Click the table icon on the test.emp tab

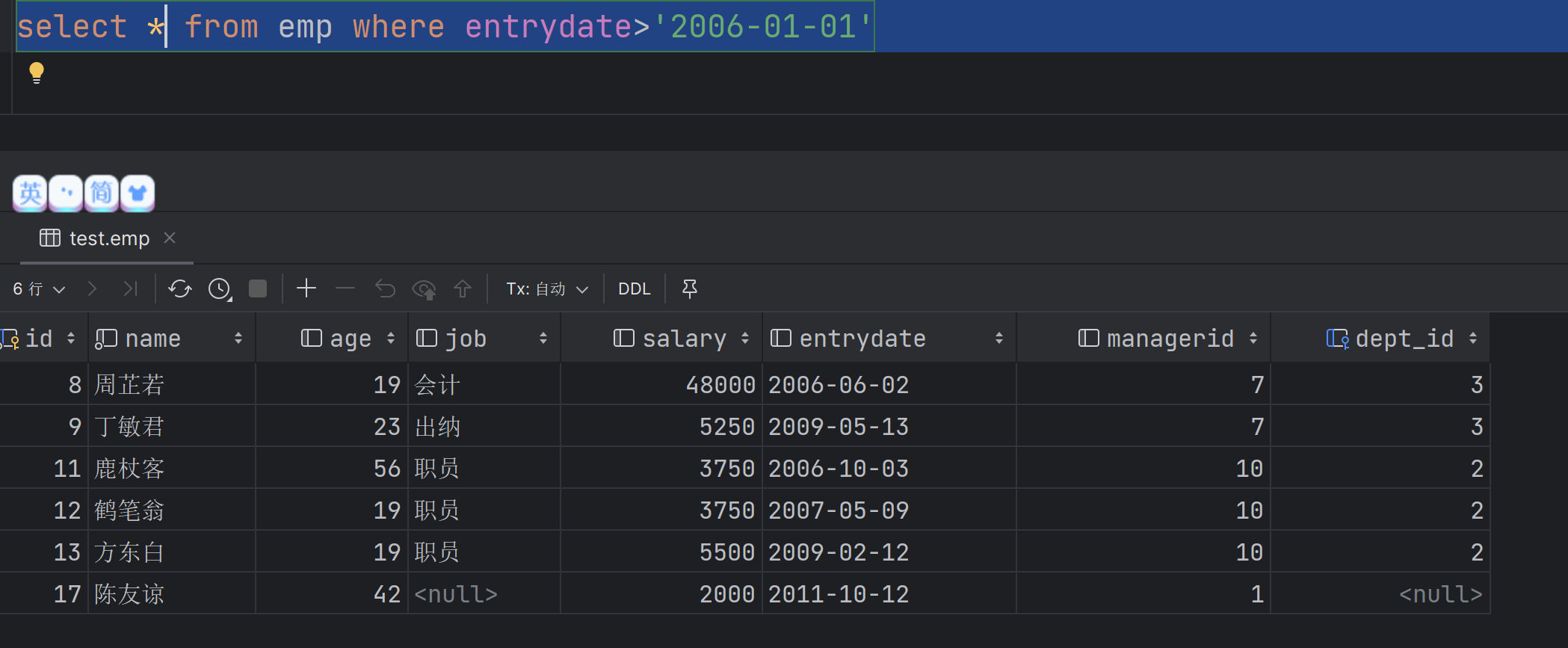point(50,238)
